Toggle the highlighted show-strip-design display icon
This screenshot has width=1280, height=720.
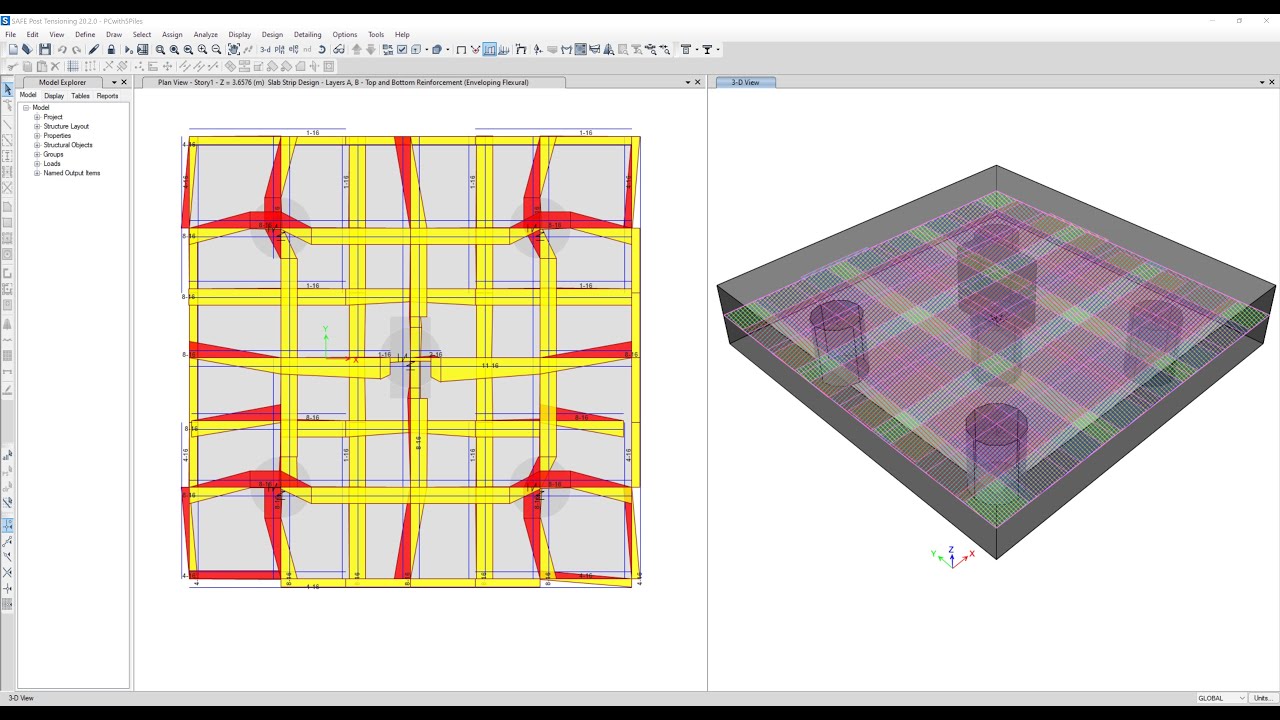pyautogui.click(x=489, y=49)
